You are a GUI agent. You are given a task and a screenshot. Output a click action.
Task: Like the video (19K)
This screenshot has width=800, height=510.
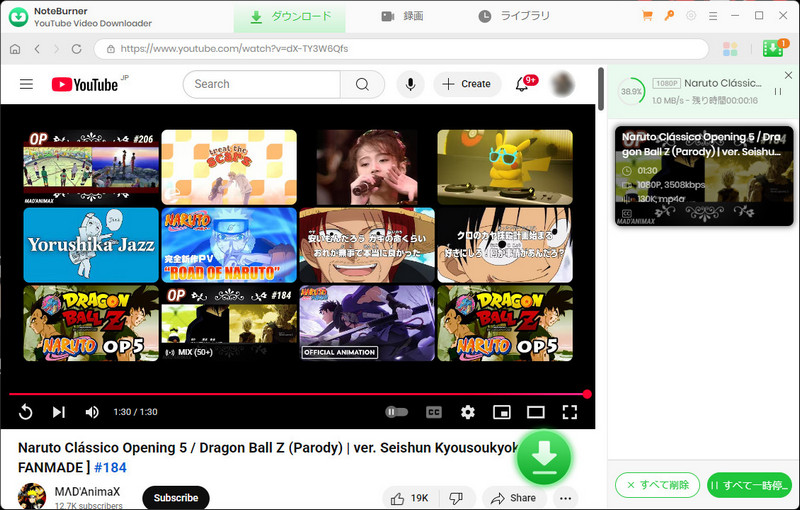coord(410,498)
